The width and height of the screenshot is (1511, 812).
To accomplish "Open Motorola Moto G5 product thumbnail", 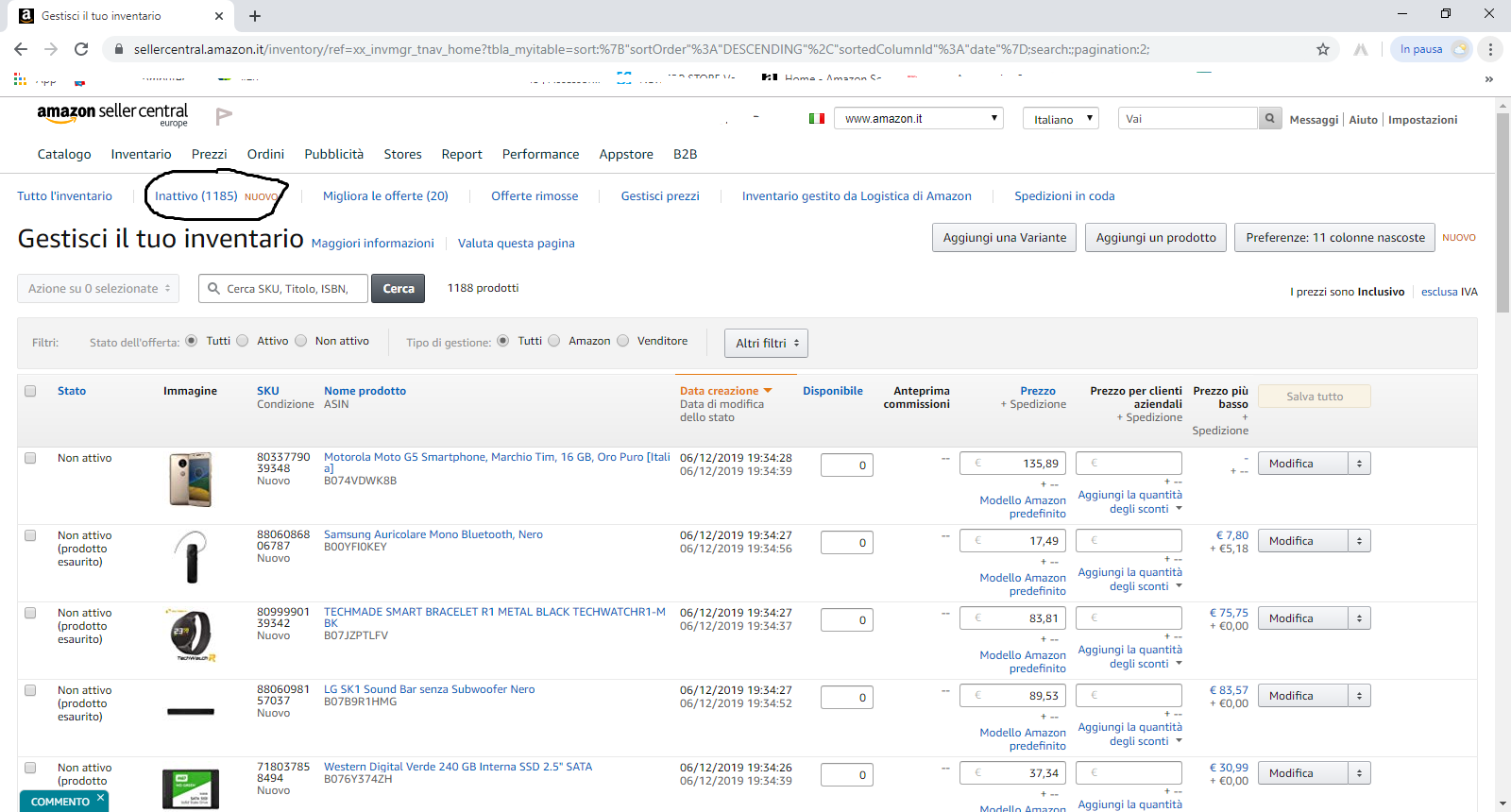I will [x=190, y=480].
